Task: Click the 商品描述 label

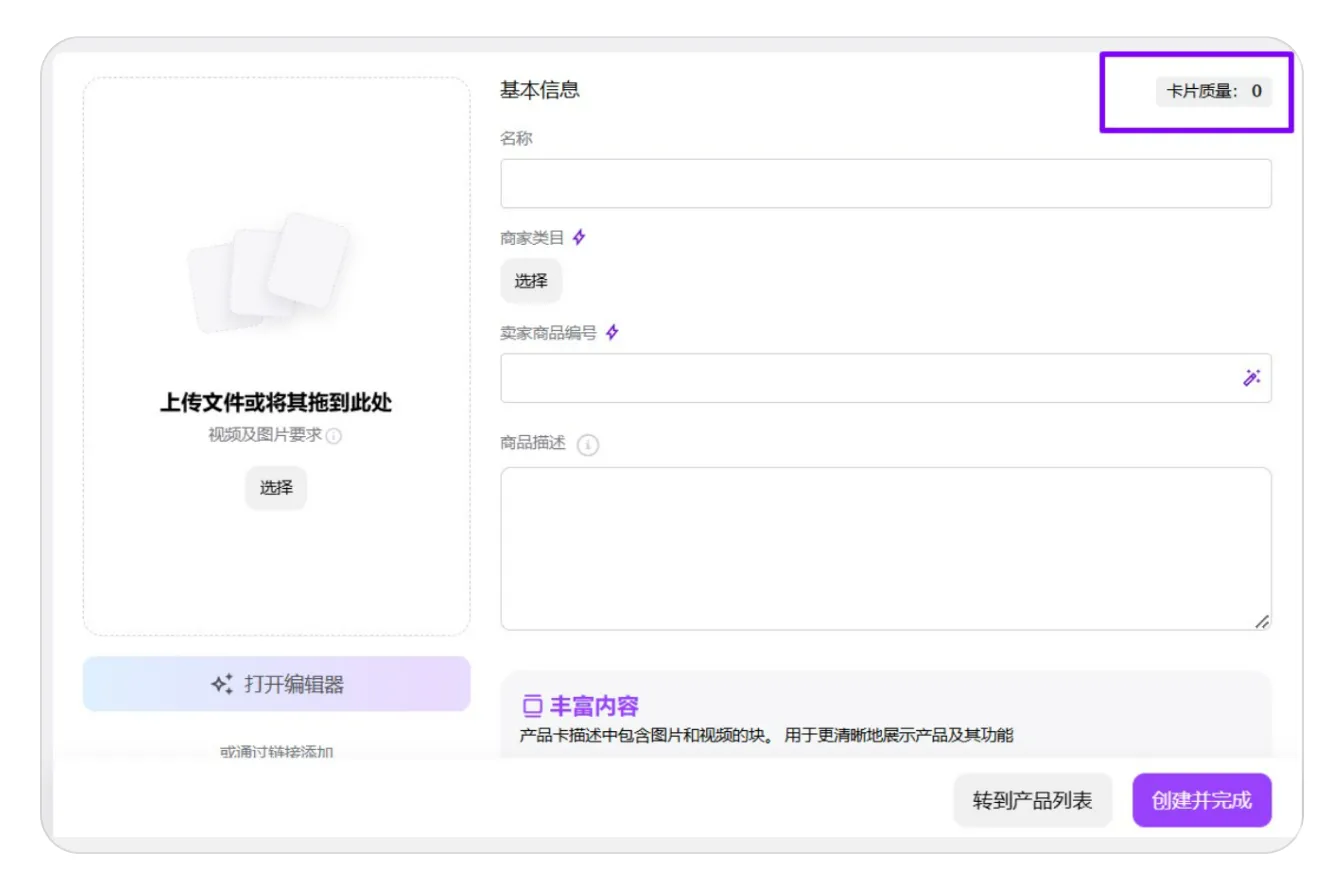Action: click(532, 443)
